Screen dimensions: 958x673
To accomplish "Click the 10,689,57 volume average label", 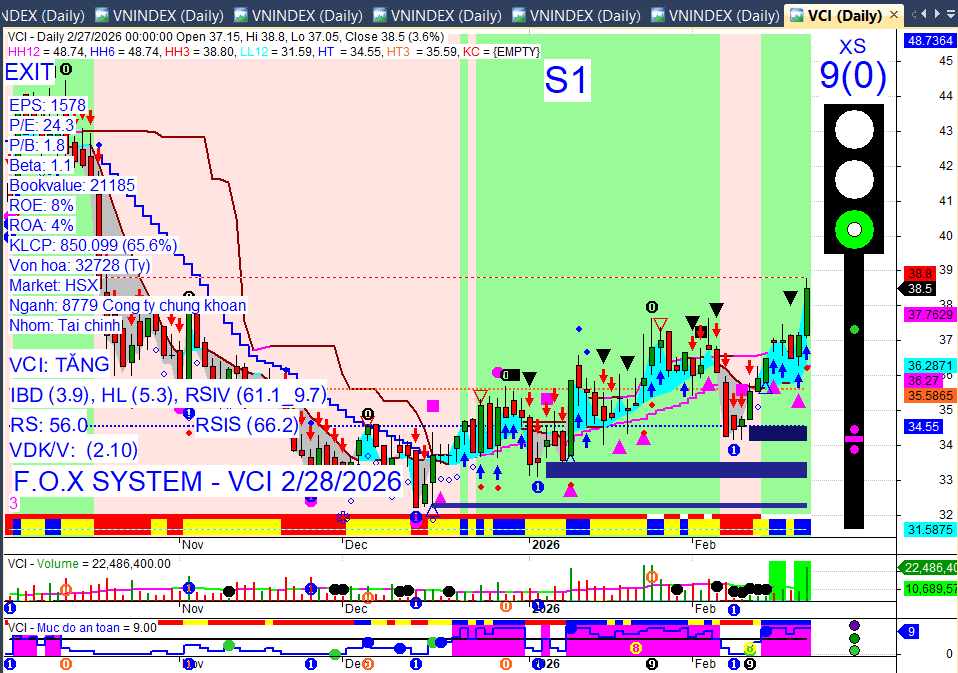I will [931, 589].
